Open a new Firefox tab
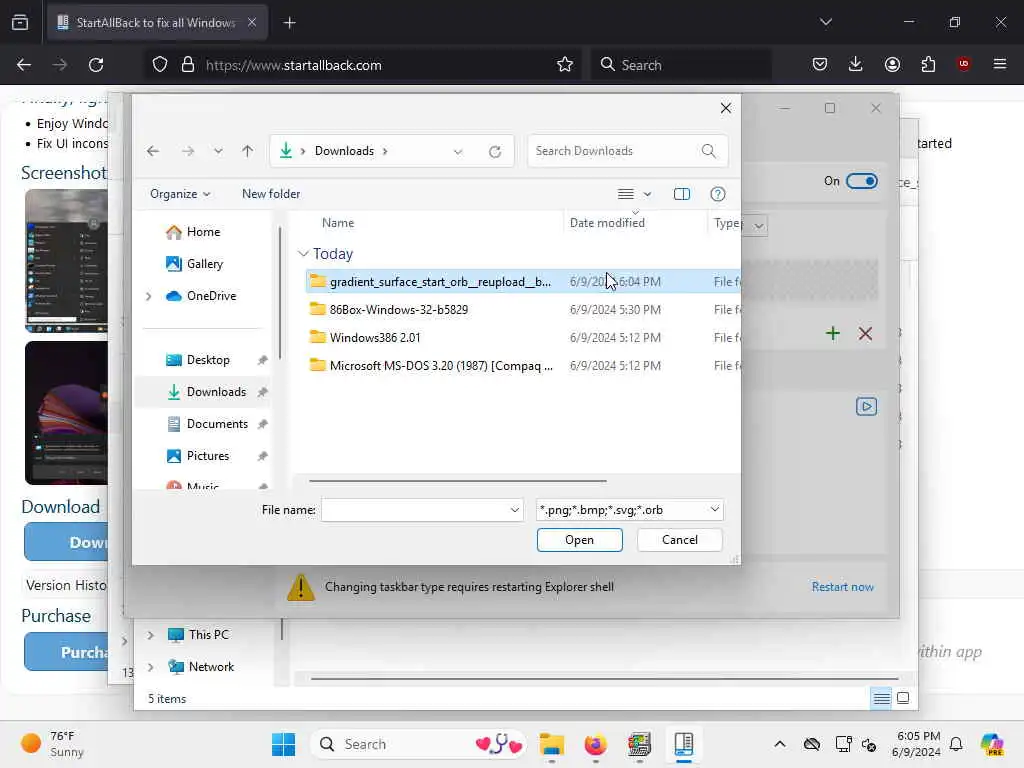1024x768 pixels. coord(289,23)
